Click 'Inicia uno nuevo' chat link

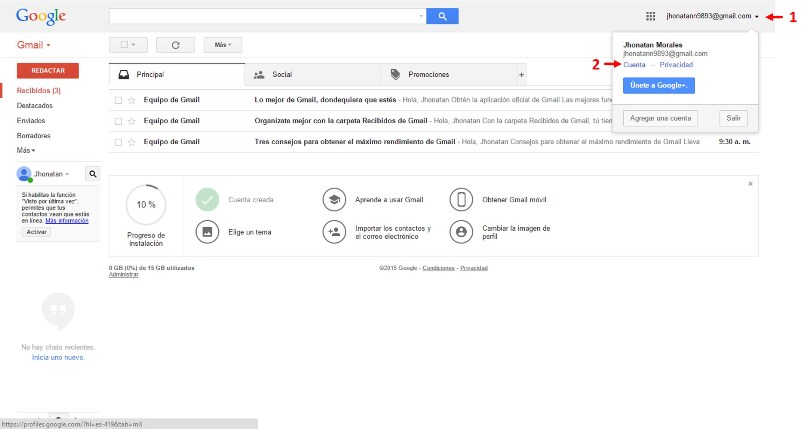(58, 358)
